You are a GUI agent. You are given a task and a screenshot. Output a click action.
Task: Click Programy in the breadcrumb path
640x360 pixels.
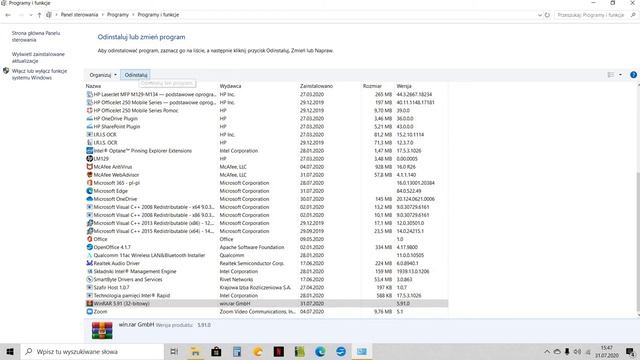click(118, 15)
